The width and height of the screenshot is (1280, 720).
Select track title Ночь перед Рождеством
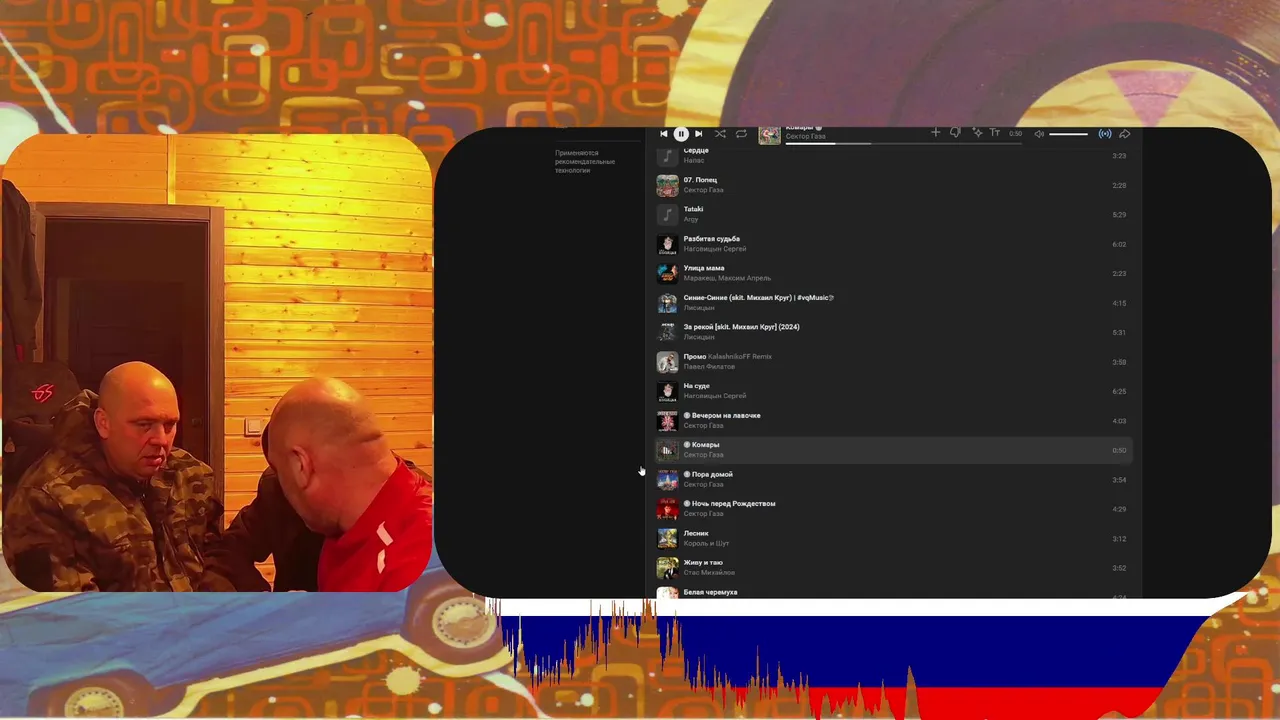tap(733, 504)
